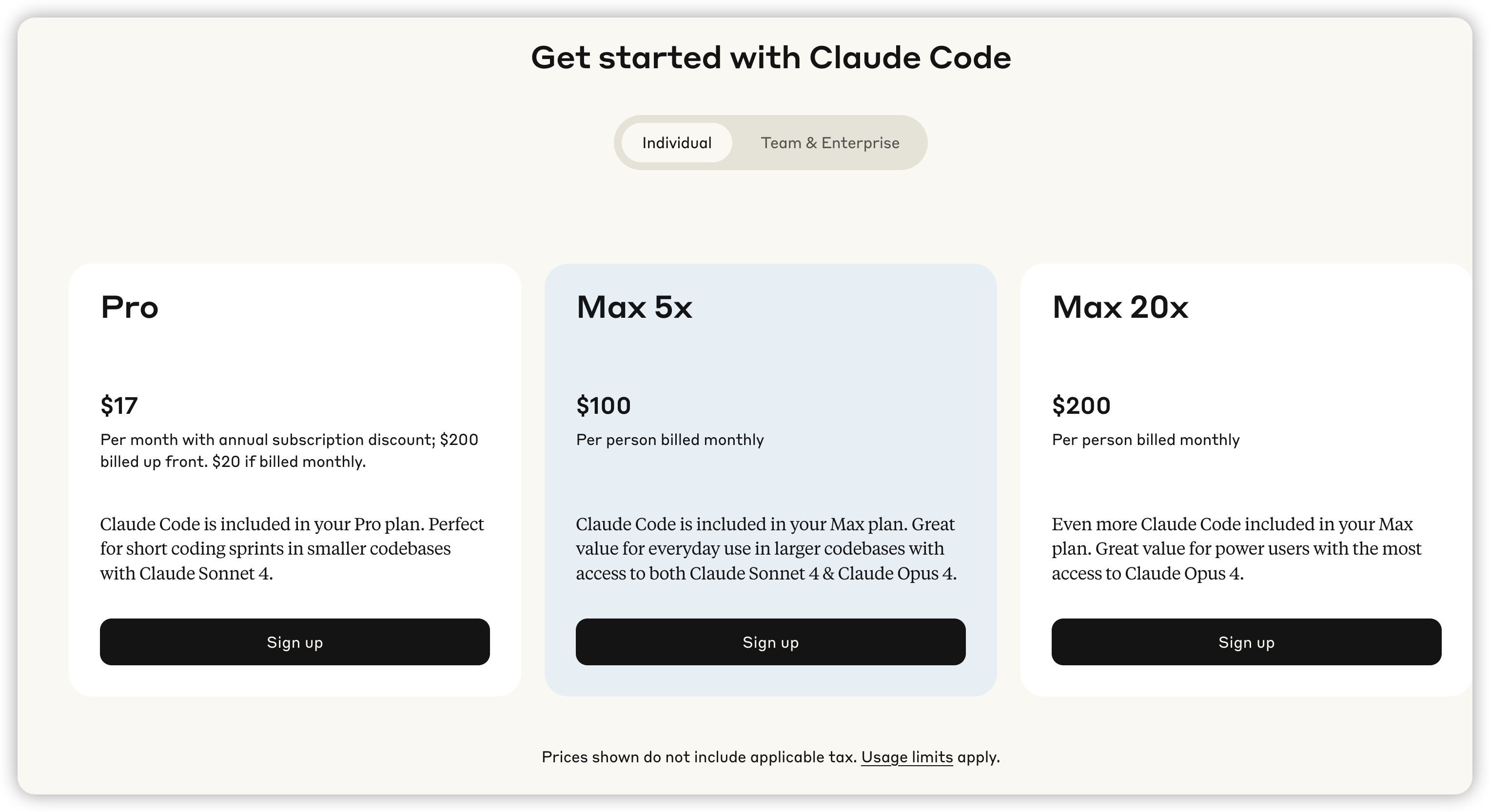
Task: Switch to Team & Enterprise plans
Action: pyautogui.click(x=829, y=143)
